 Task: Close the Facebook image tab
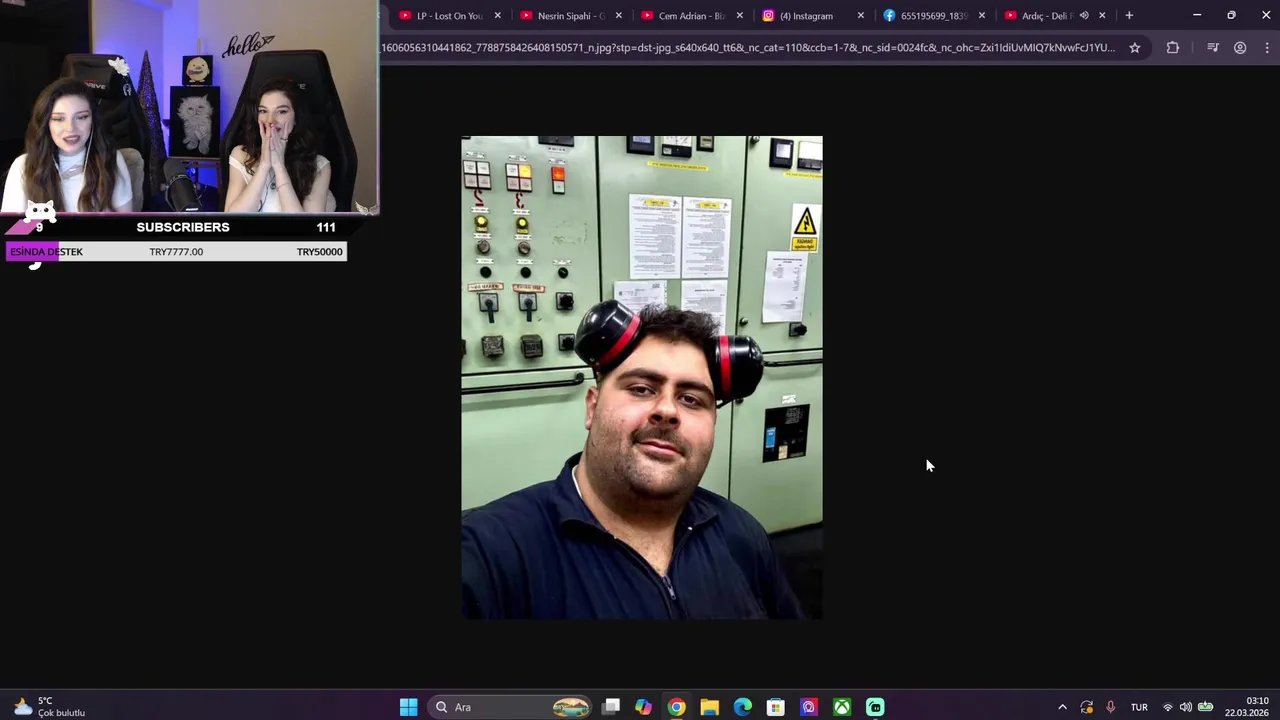pos(982,15)
